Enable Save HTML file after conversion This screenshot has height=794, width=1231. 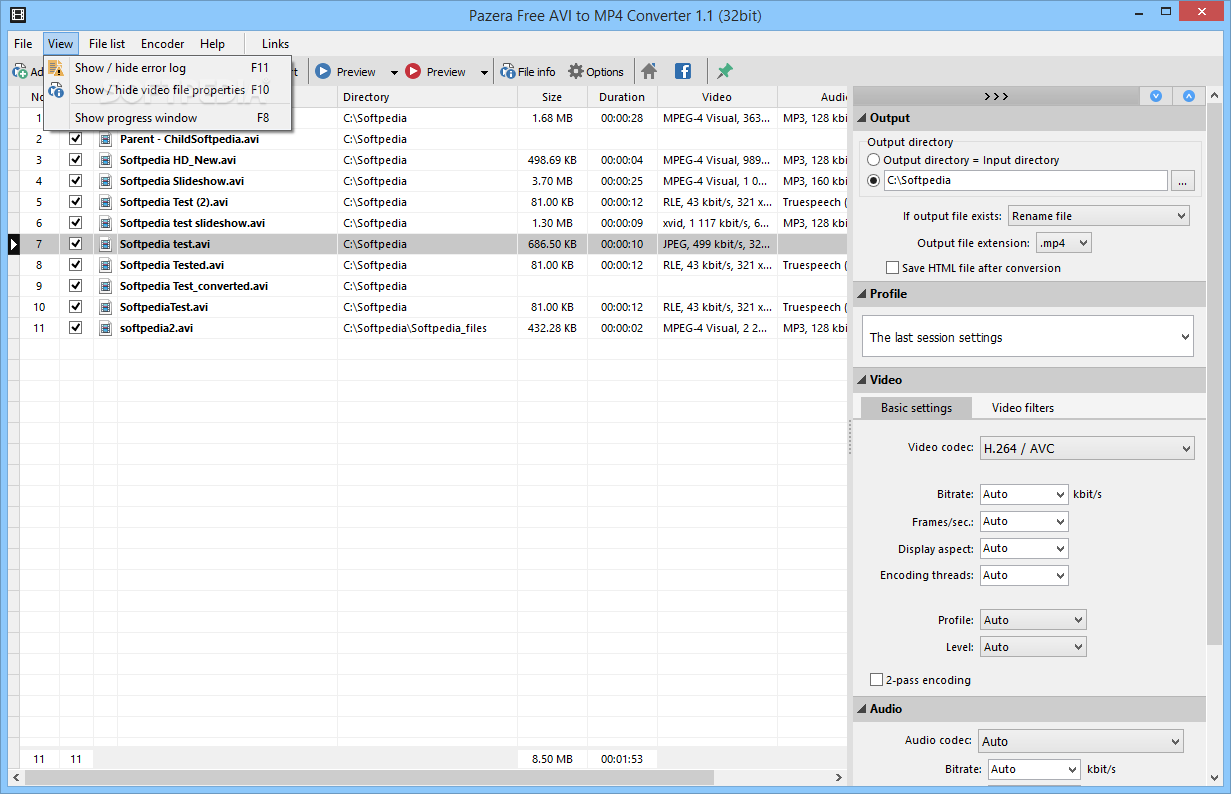point(892,268)
